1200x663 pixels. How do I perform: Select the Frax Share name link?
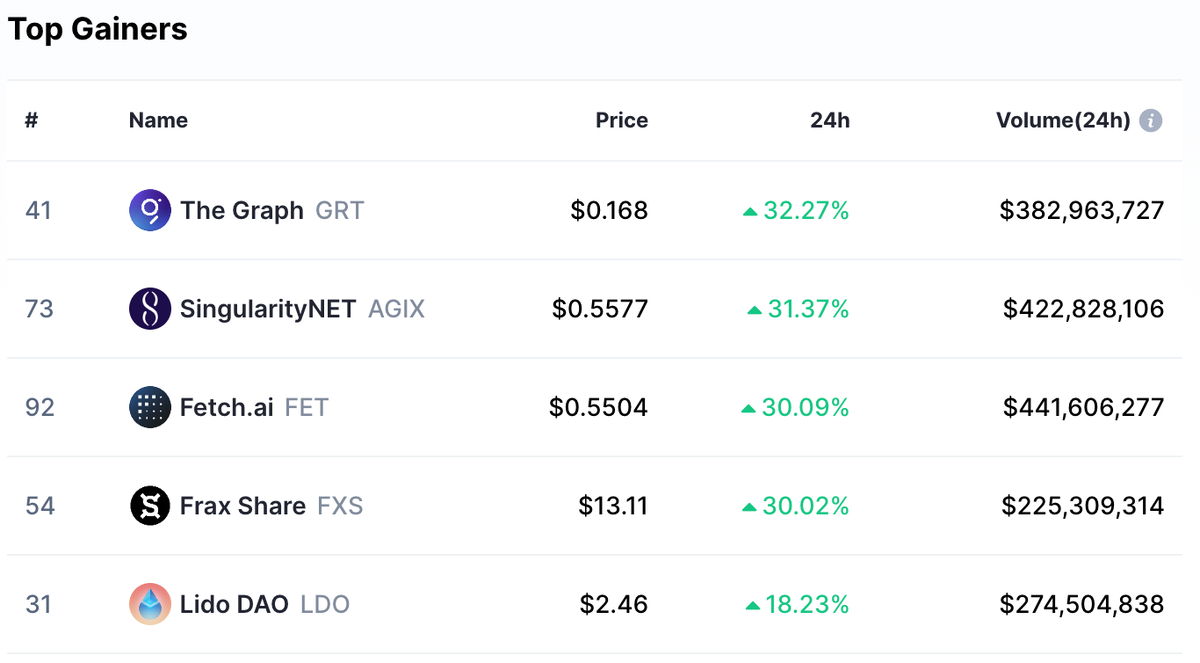coord(242,506)
